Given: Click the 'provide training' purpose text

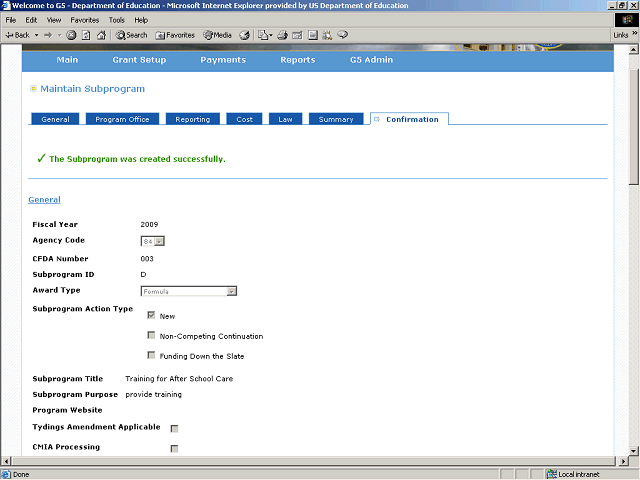Looking at the screenshot, I should (153, 395).
